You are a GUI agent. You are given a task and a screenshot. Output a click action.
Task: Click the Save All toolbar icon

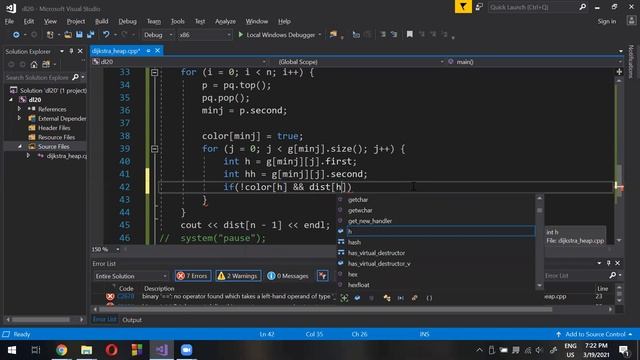91,35
